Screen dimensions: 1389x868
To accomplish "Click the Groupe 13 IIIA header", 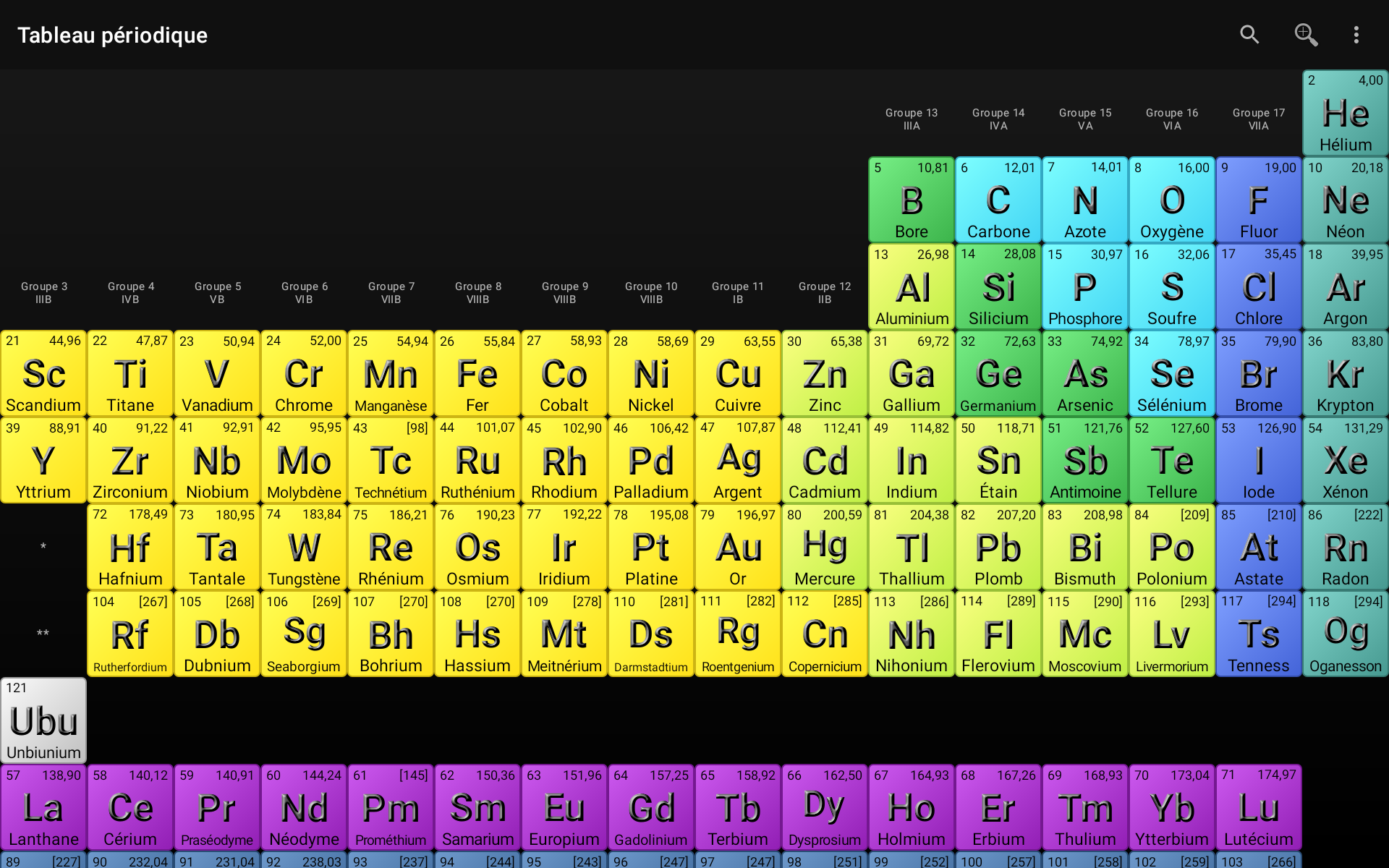I will (x=912, y=119).
